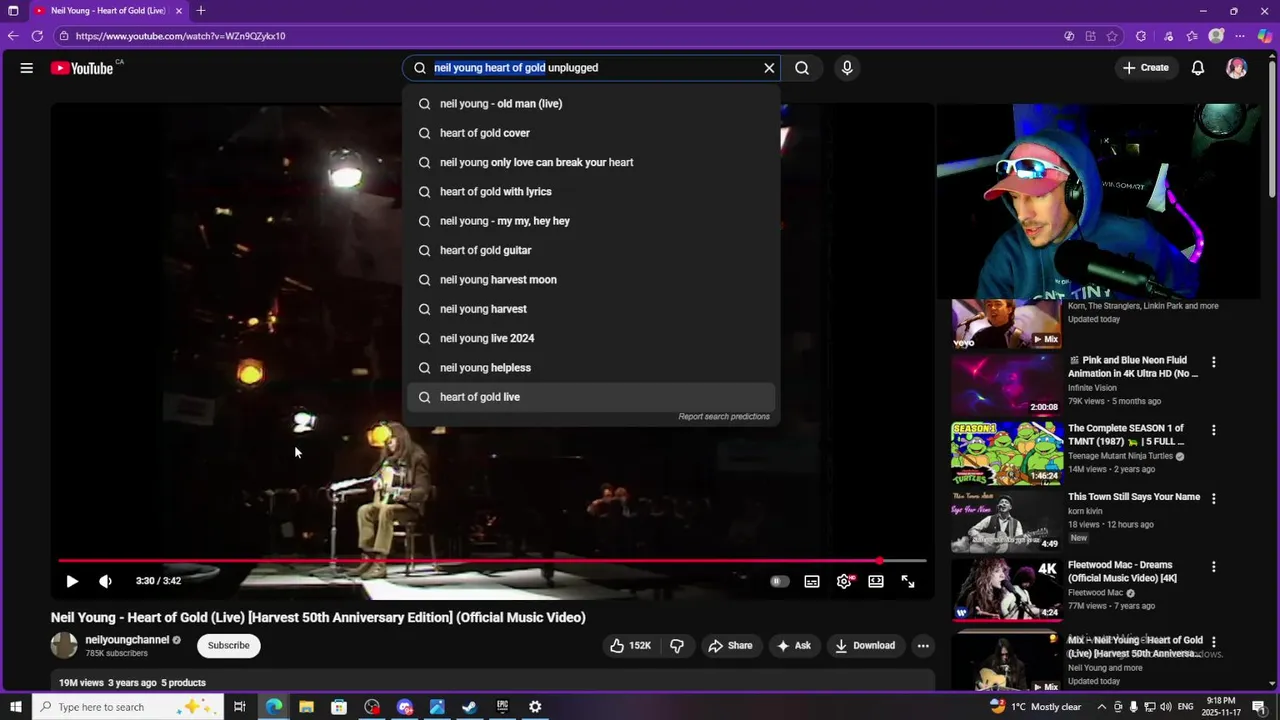Click the Ask button
1280x720 pixels.
click(x=794, y=646)
